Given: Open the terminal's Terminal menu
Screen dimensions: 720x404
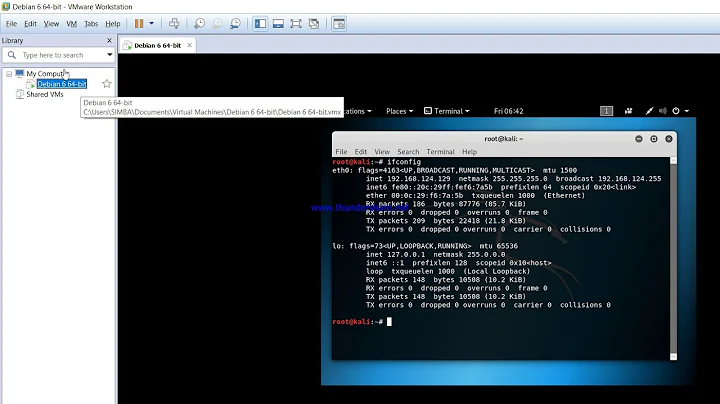Looking at the screenshot, I should (x=440, y=152).
